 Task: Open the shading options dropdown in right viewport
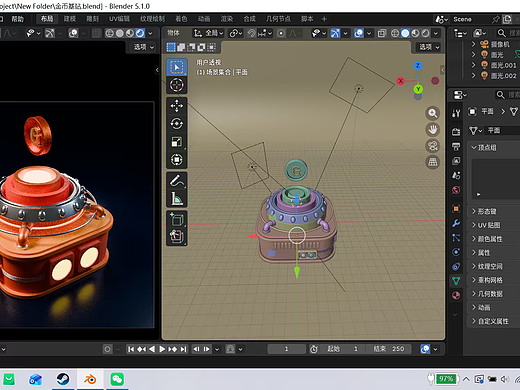click(x=436, y=33)
